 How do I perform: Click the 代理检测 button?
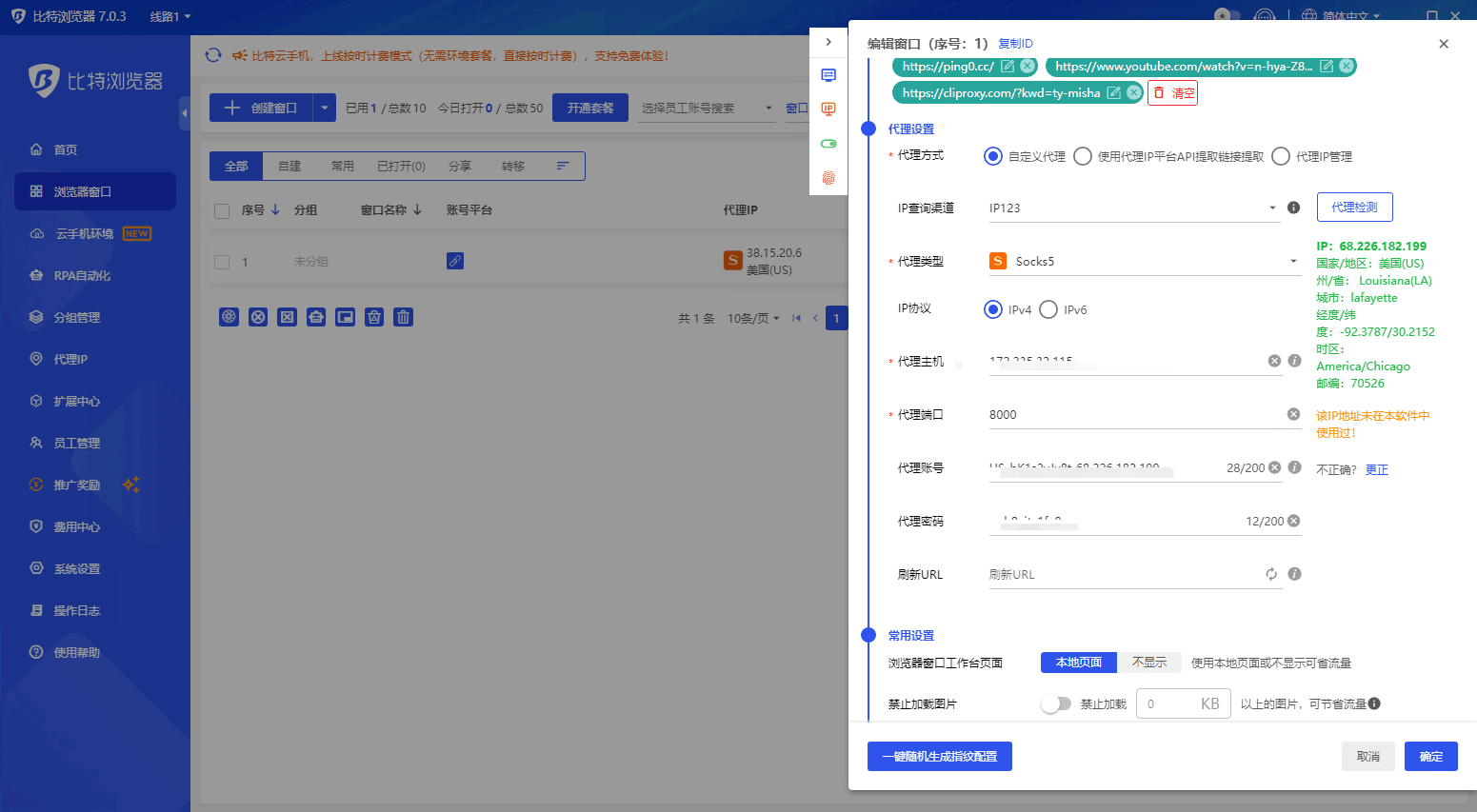pos(1354,207)
